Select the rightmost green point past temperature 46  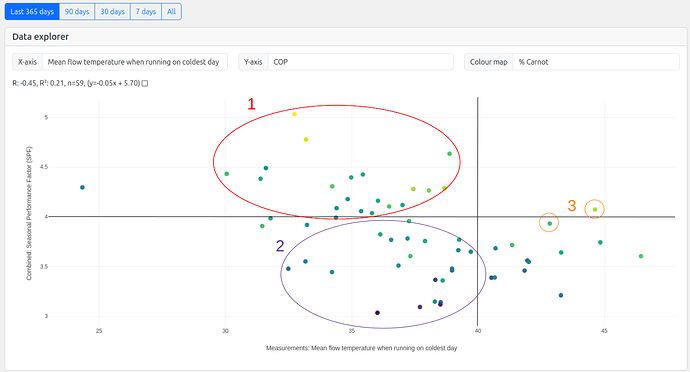click(641, 256)
